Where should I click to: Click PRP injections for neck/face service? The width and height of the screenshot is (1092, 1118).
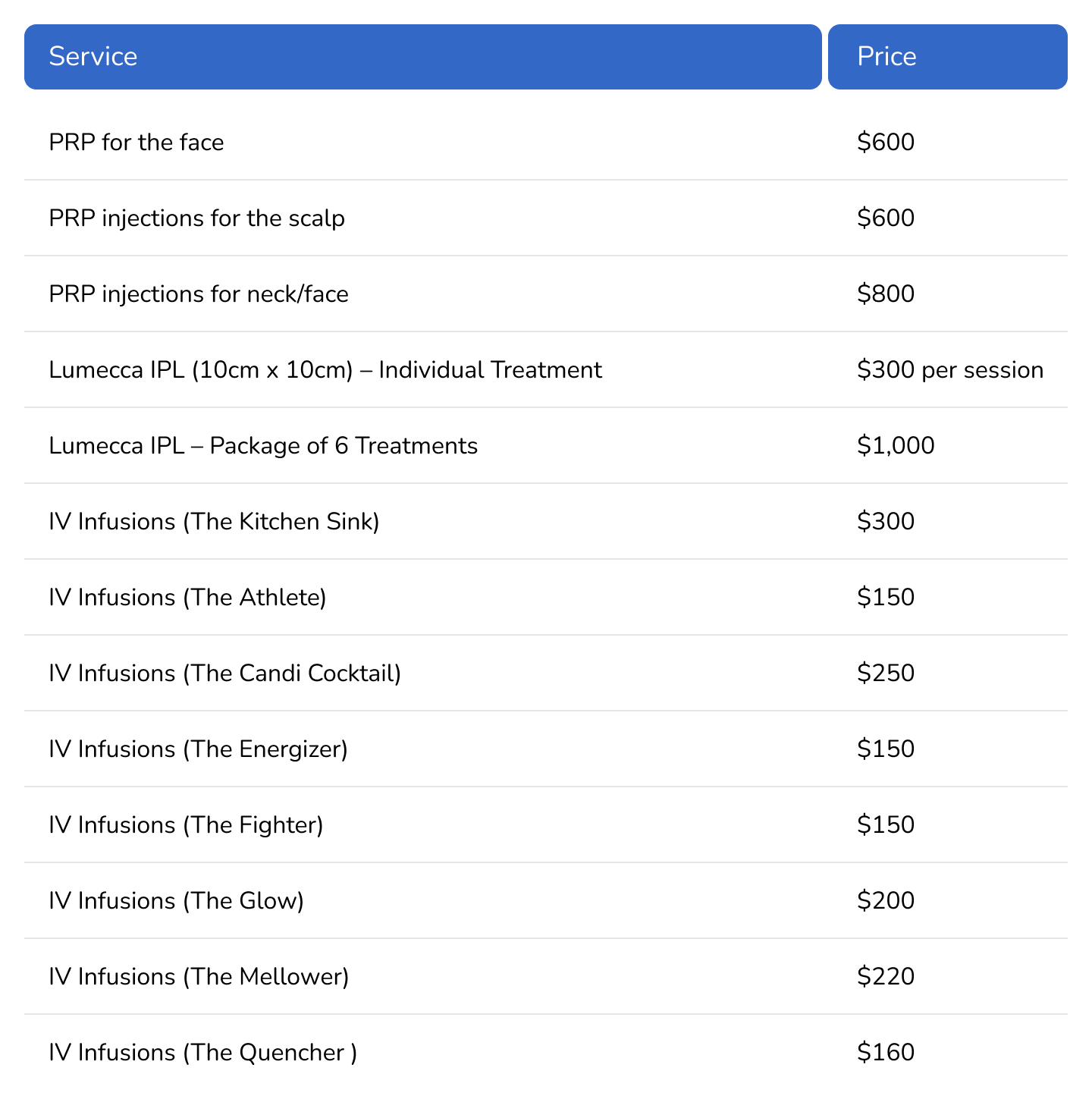[199, 294]
